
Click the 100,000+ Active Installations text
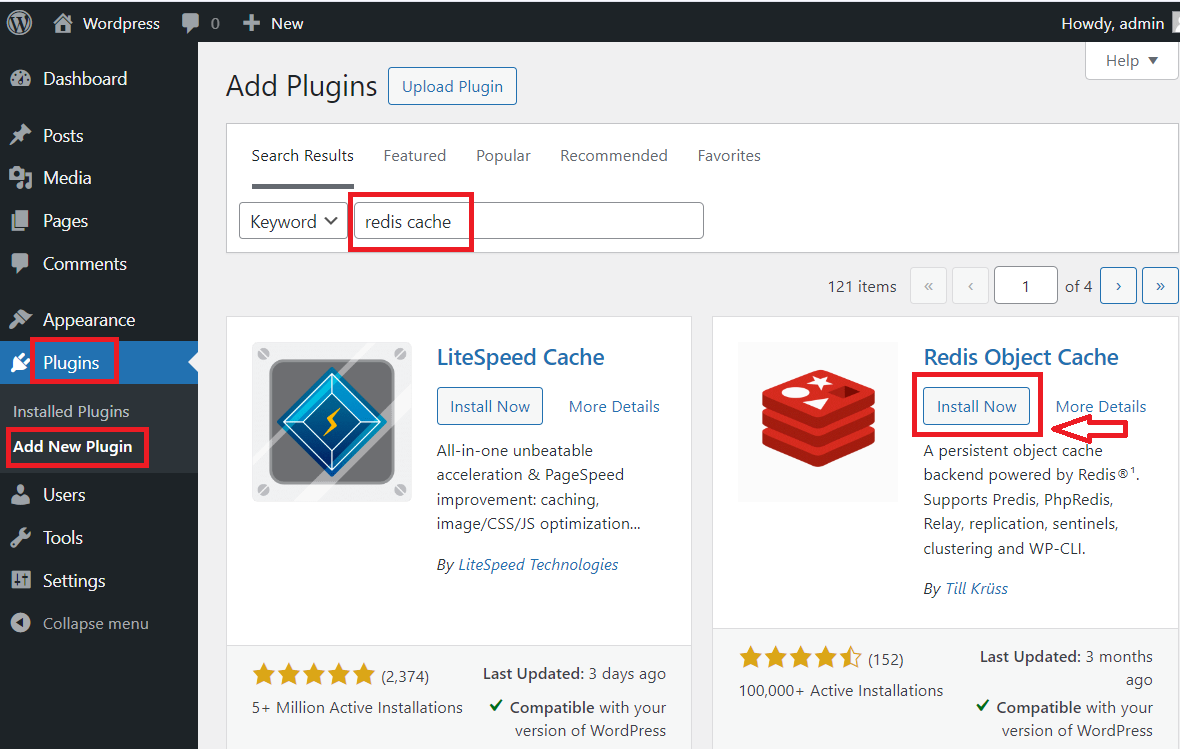click(x=841, y=691)
